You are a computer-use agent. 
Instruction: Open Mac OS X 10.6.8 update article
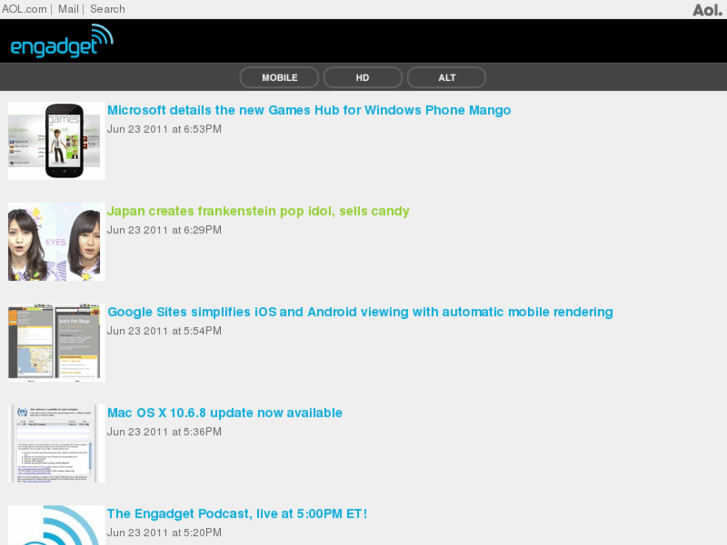225,413
